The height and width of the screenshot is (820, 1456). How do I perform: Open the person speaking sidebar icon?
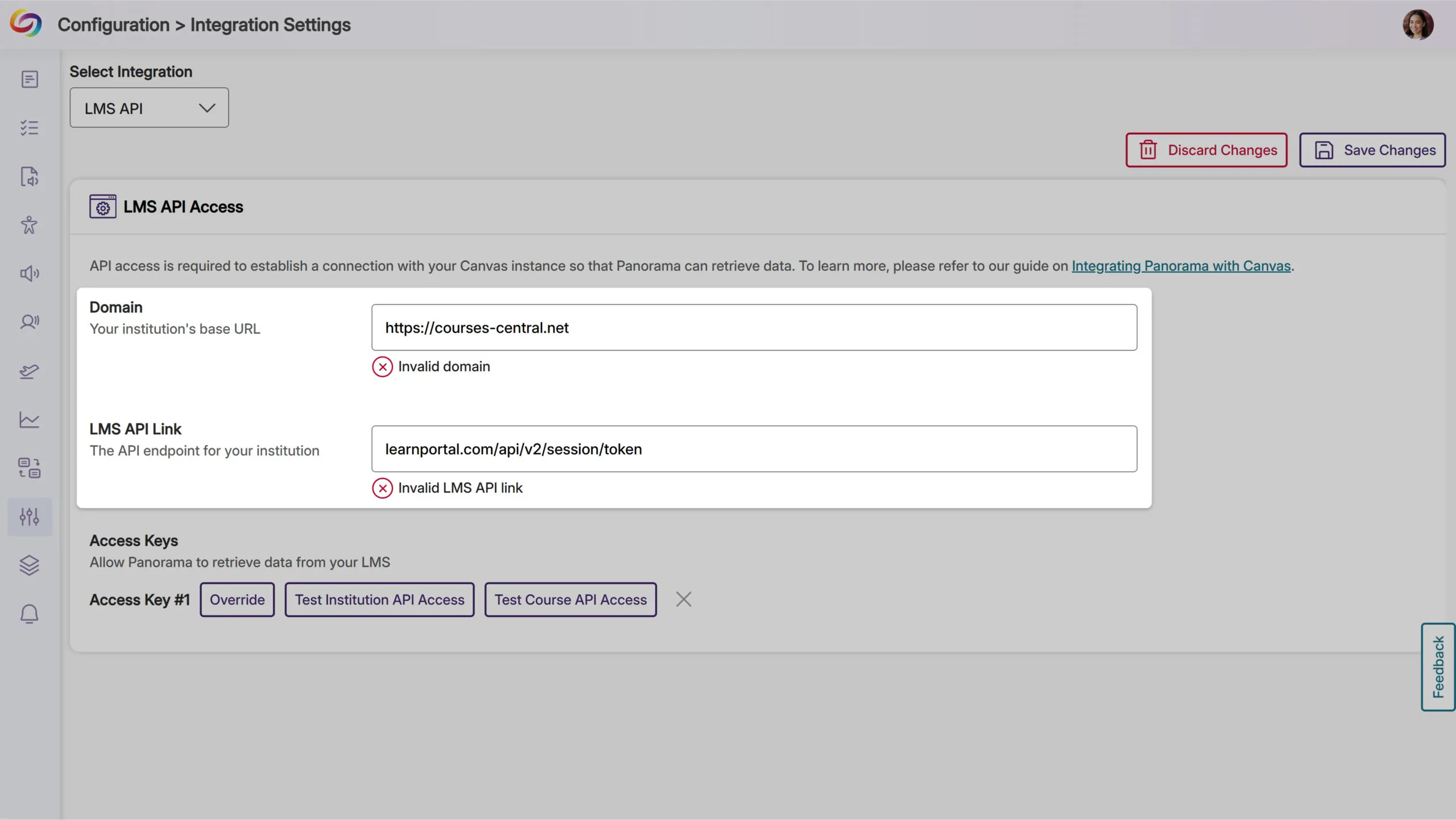30,322
